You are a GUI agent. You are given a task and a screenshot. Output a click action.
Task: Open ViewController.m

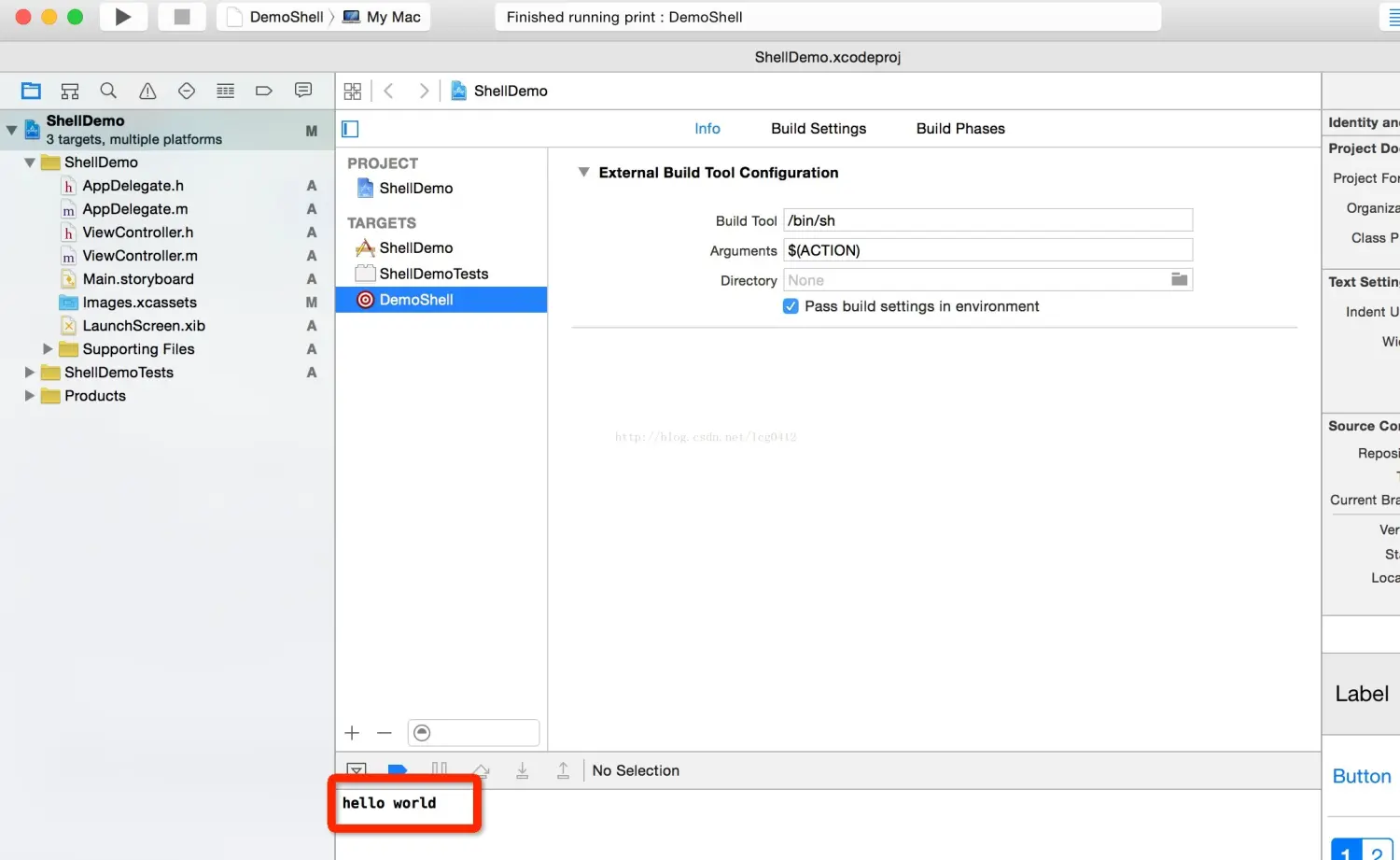click(x=139, y=256)
